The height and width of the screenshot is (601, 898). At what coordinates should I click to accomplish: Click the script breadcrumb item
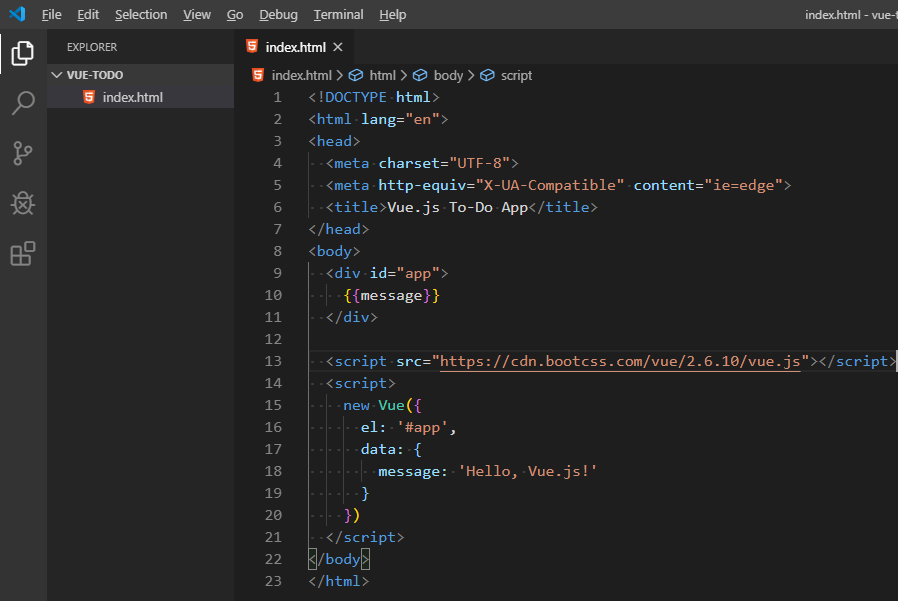click(517, 75)
